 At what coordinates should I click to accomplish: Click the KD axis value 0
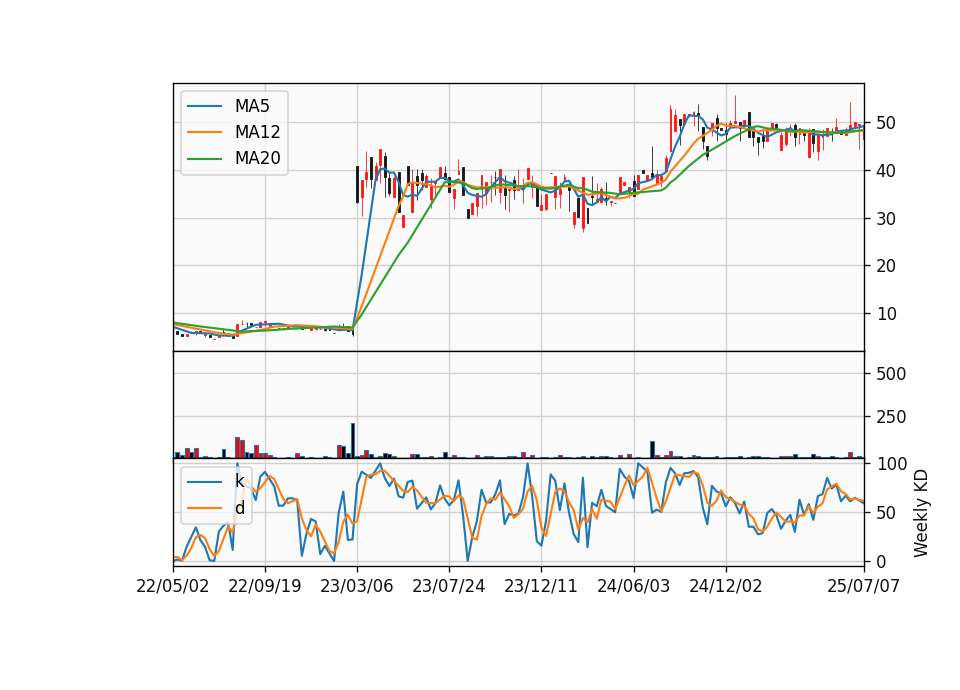click(x=881, y=561)
